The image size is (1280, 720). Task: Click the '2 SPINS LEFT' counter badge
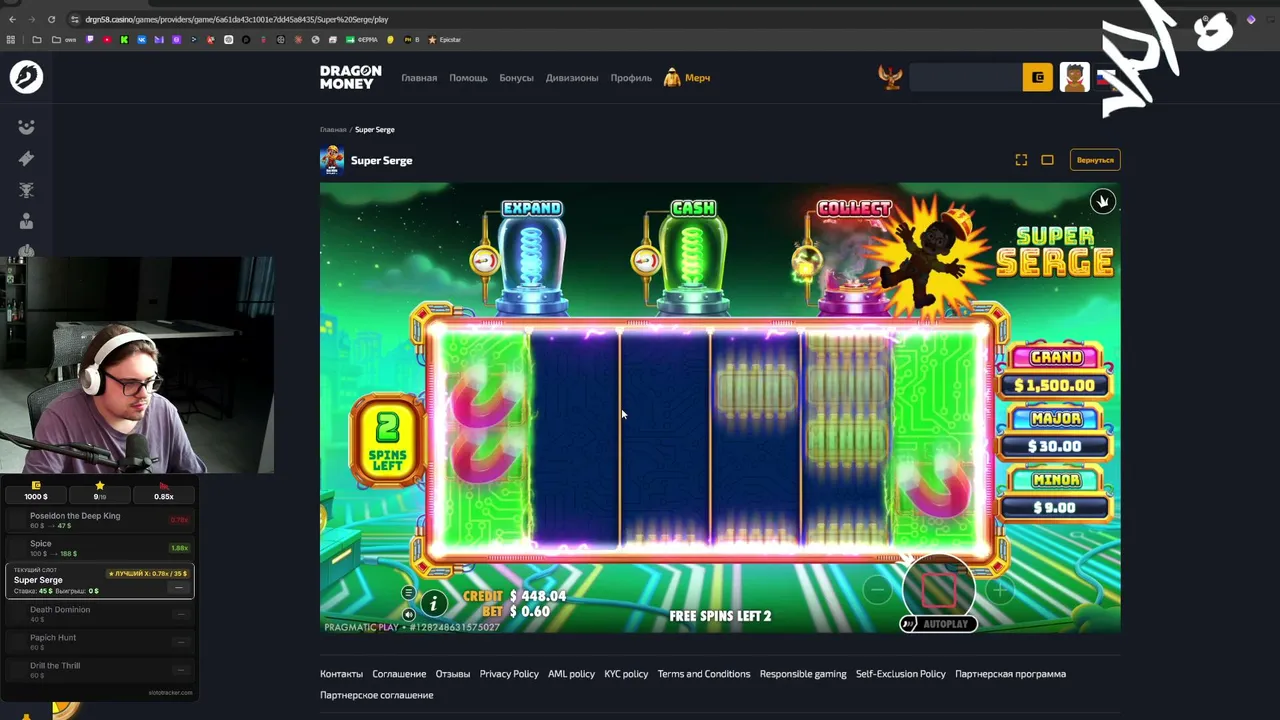pos(387,442)
